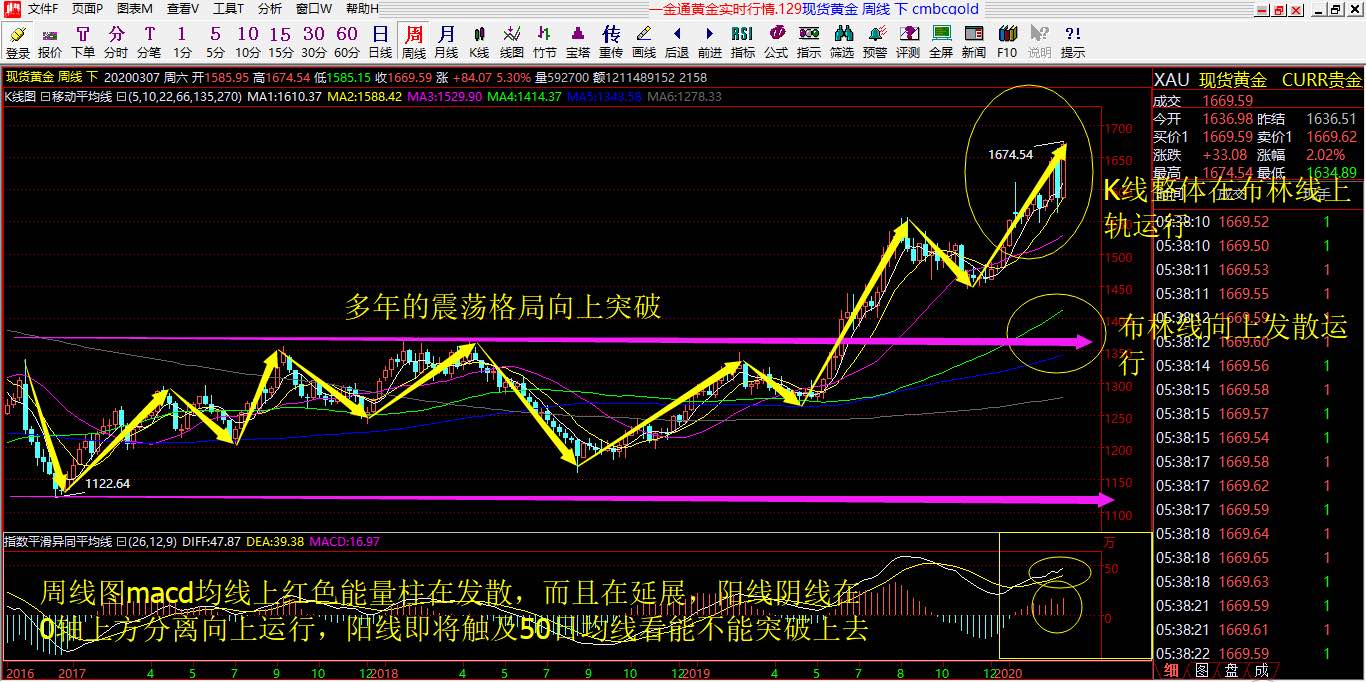Screen dimensions: 1366x682
Task: Switch to the 盘 order book tab
Action: pyautogui.click(x=1232, y=671)
